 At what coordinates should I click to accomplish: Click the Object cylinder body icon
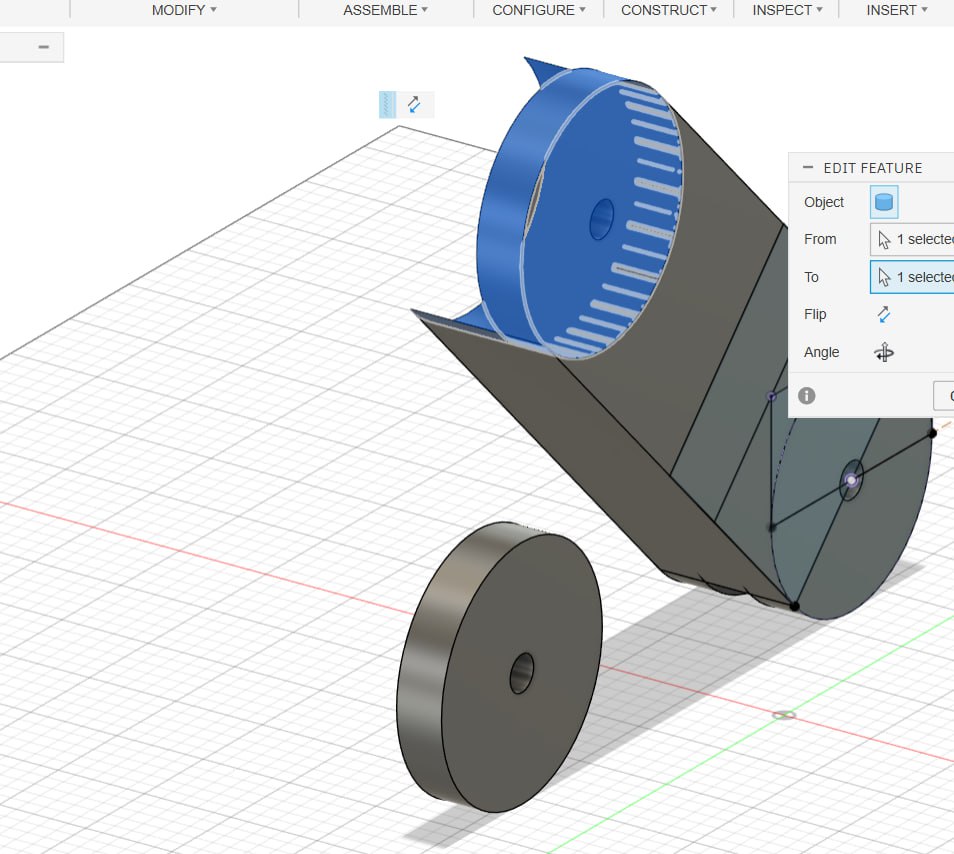click(x=884, y=202)
